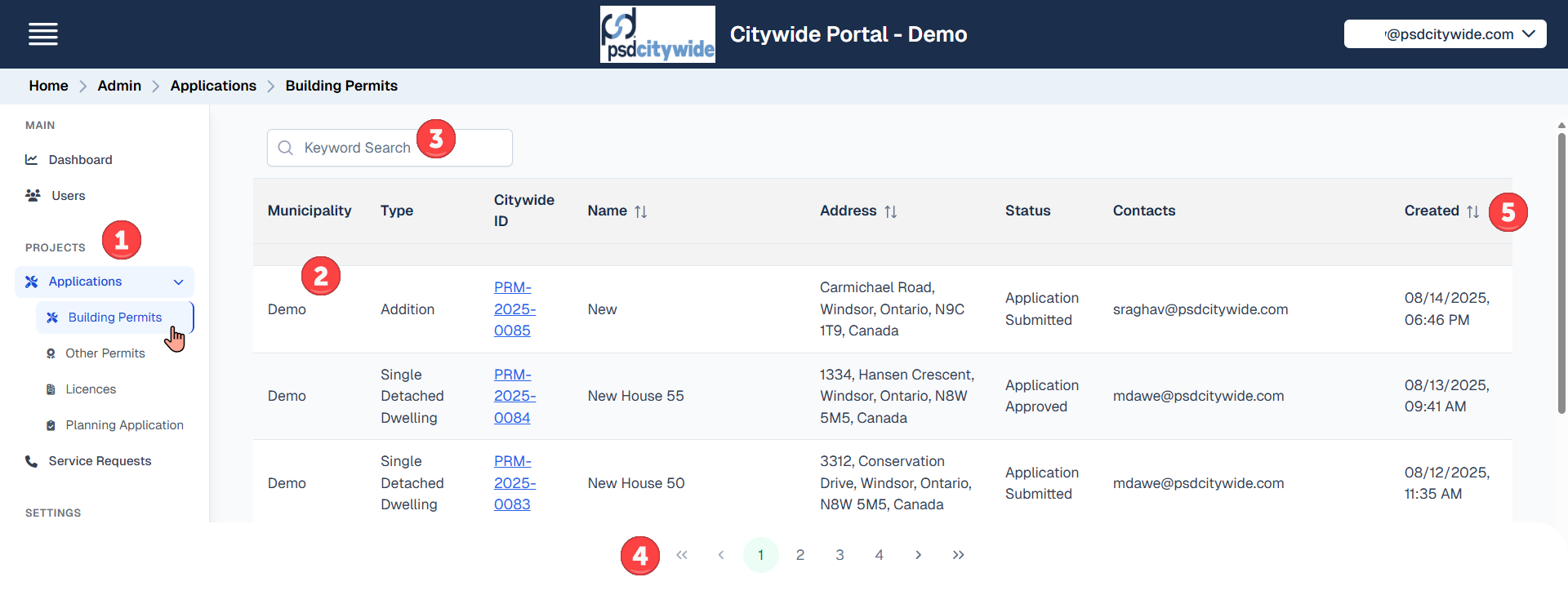This screenshot has width=1568, height=595.
Task: Click the psdcitywide logo
Action: (x=657, y=34)
